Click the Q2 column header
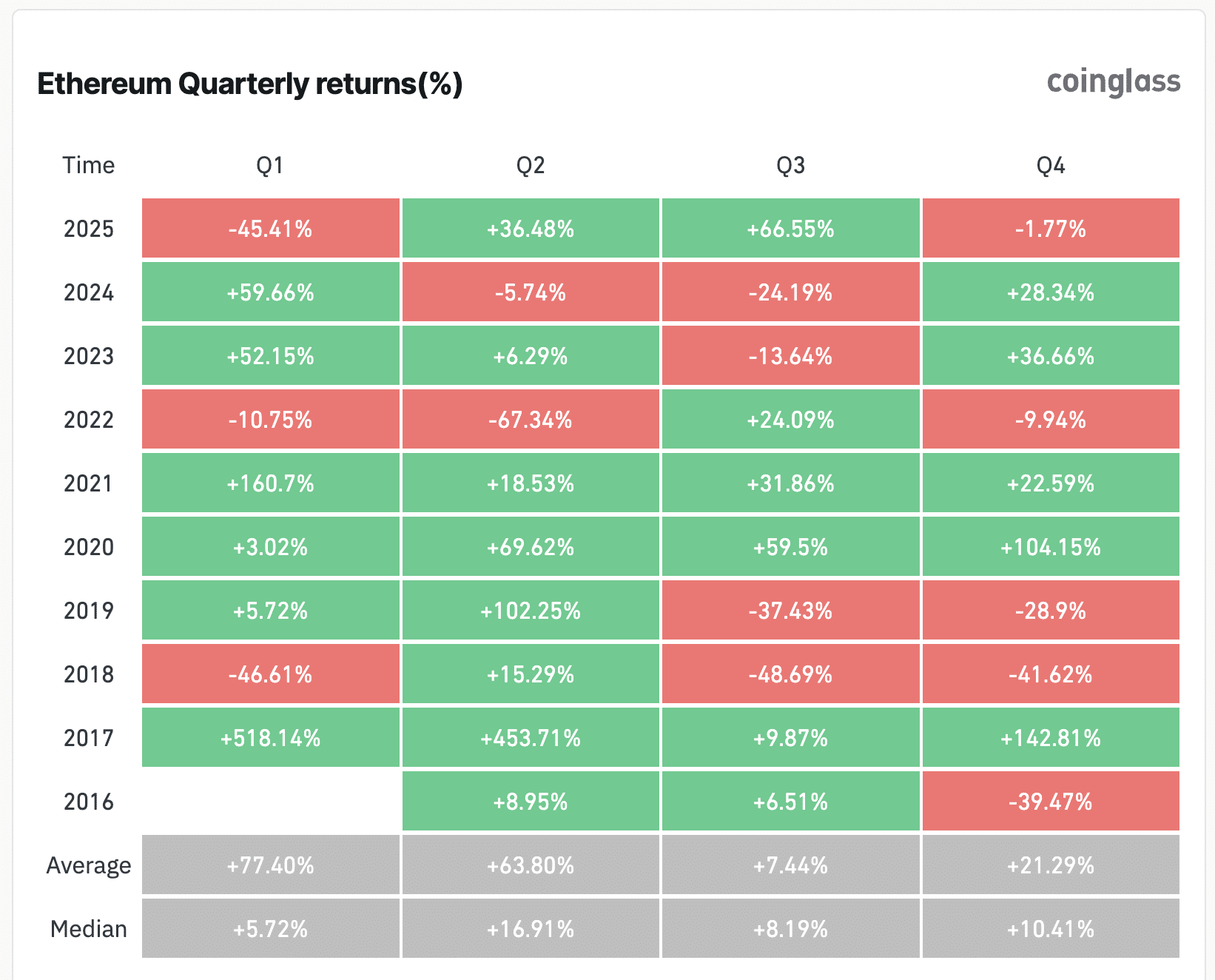The height and width of the screenshot is (980, 1215). click(531, 165)
